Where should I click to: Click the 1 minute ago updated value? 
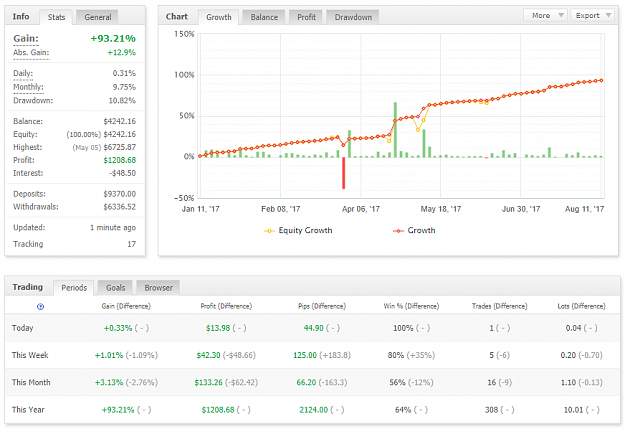point(113,228)
